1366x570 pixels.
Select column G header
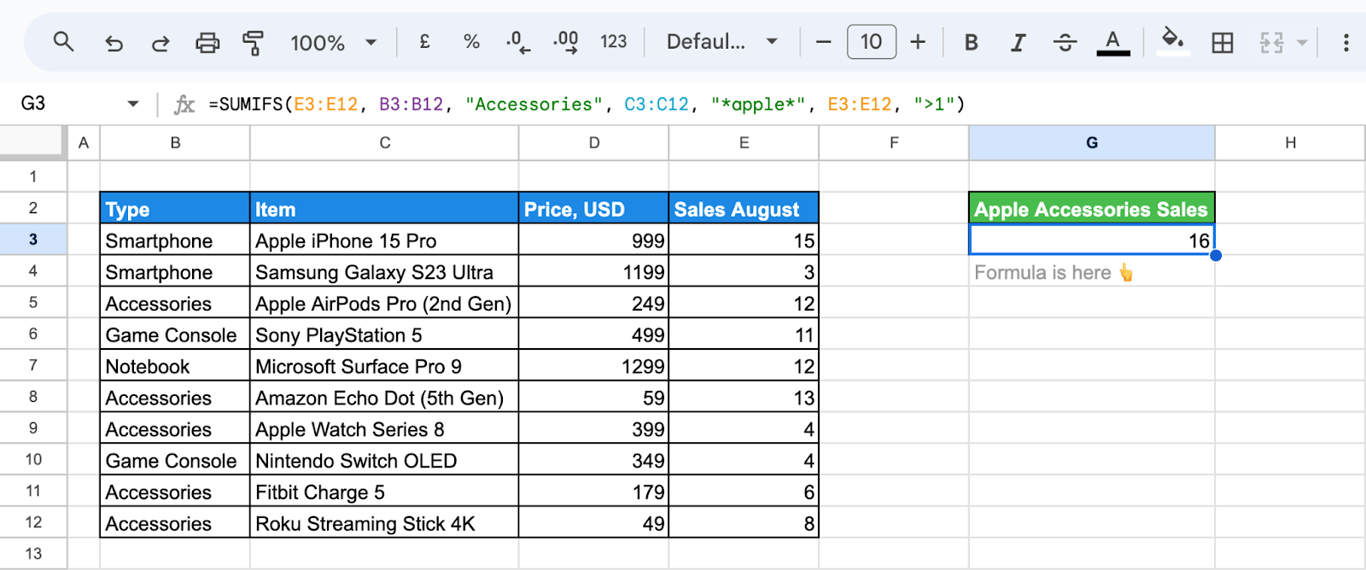pyautogui.click(x=1092, y=143)
